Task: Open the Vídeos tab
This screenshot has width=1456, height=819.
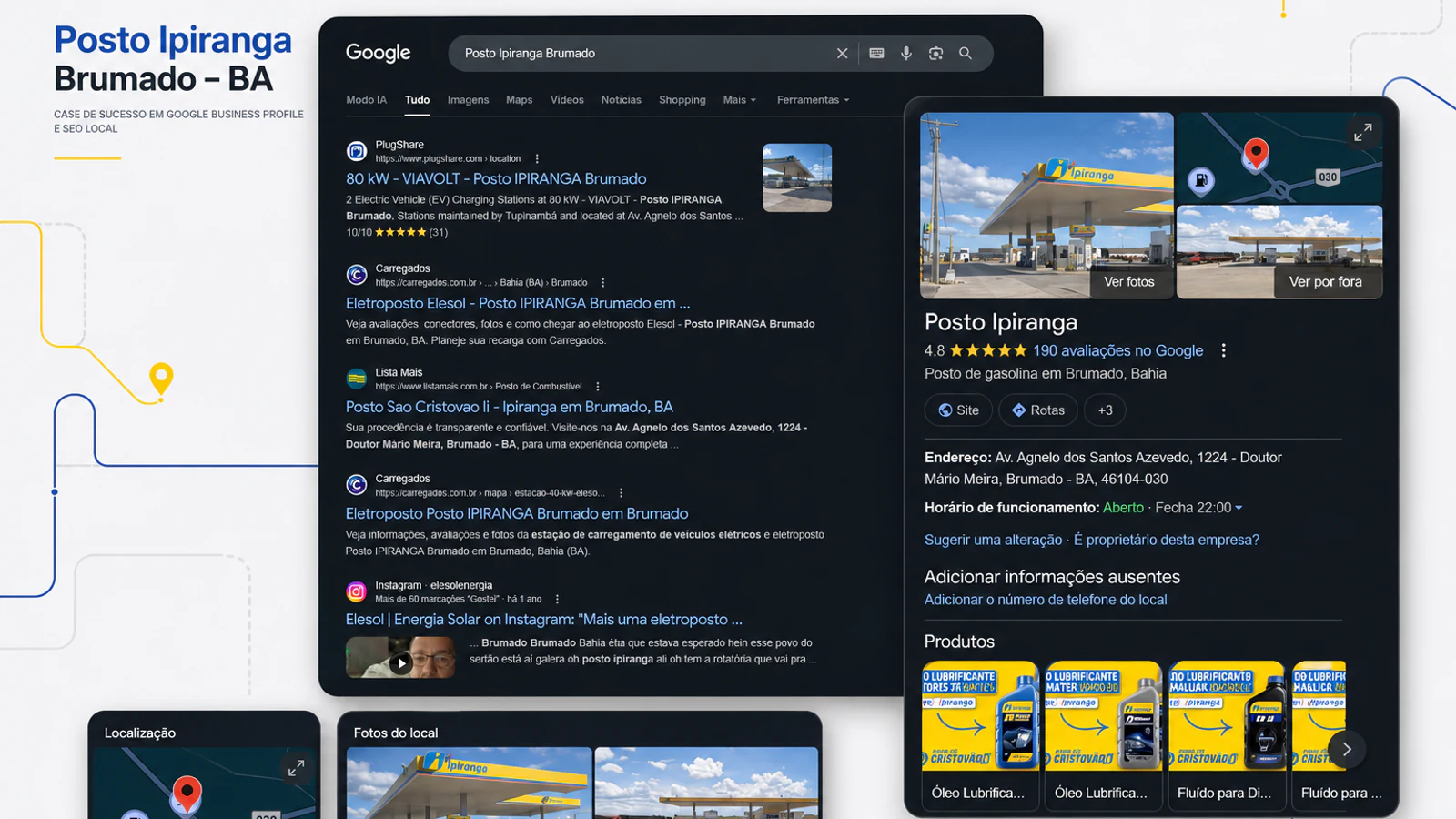Action: tap(567, 100)
